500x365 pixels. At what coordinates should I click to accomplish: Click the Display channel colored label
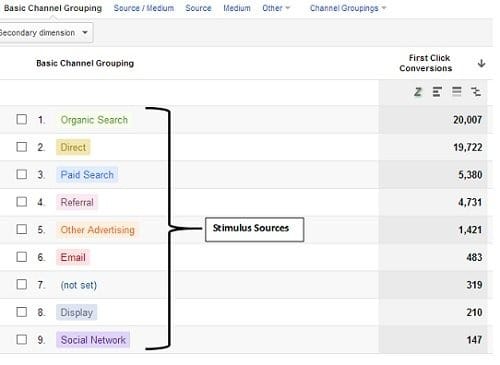click(76, 312)
